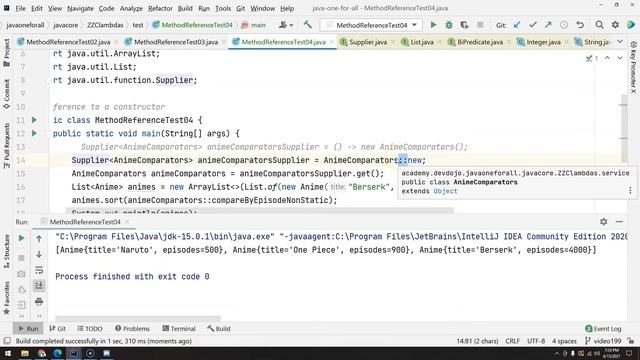
Task: Show hidden editor tabs with the chevron
Action: [x=620, y=42]
